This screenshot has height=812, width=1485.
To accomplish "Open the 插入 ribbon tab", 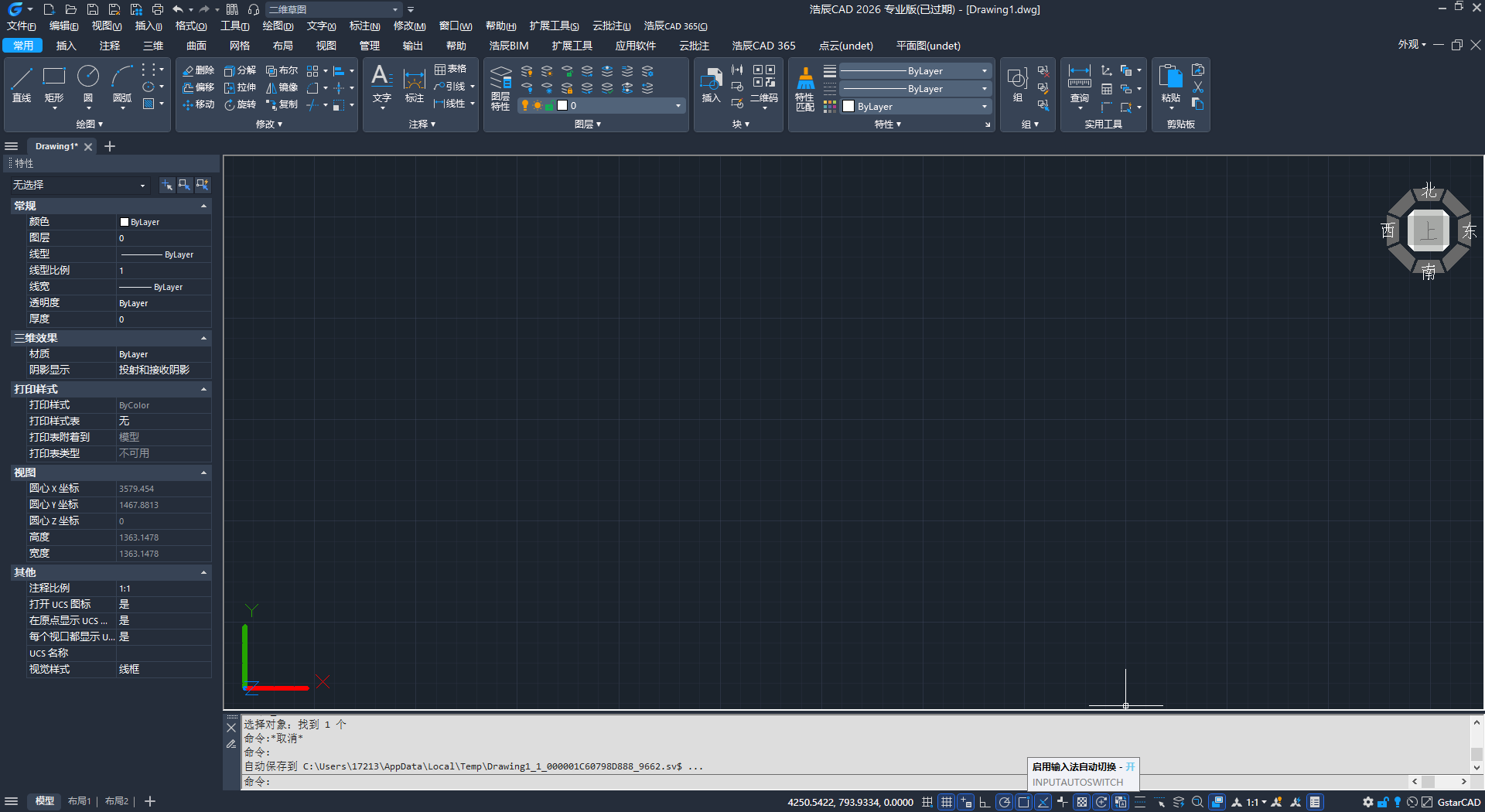I will click(66, 46).
